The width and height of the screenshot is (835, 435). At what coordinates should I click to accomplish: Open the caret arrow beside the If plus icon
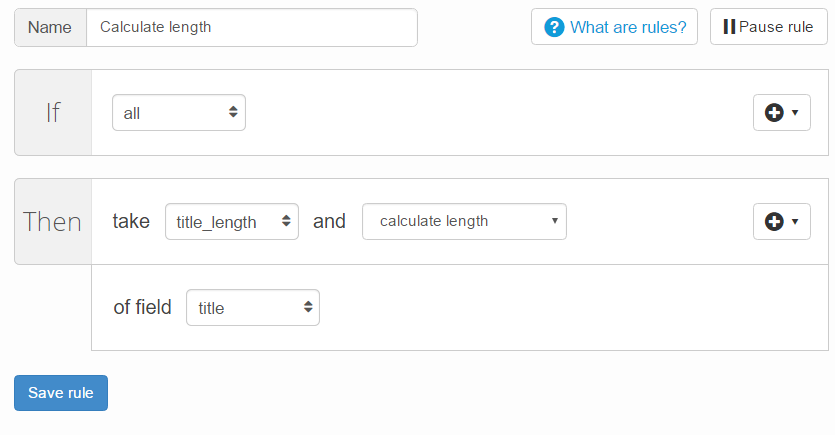coord(795,113)
